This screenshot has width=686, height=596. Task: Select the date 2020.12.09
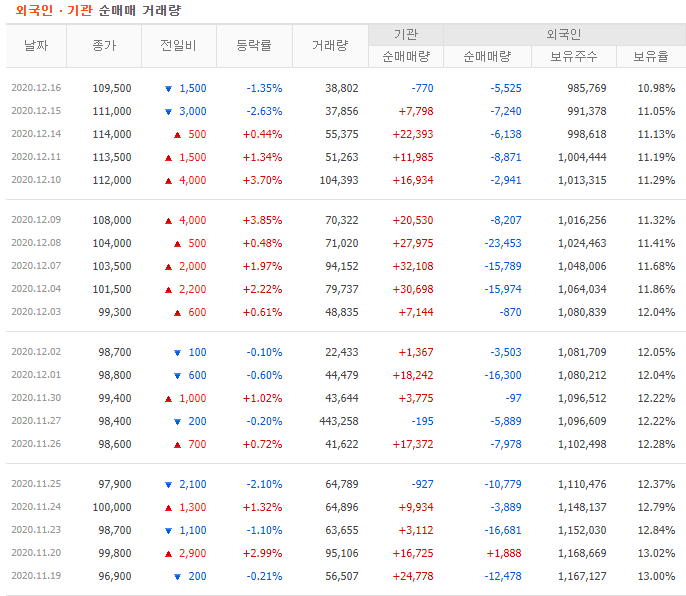(x=36, y=220)
